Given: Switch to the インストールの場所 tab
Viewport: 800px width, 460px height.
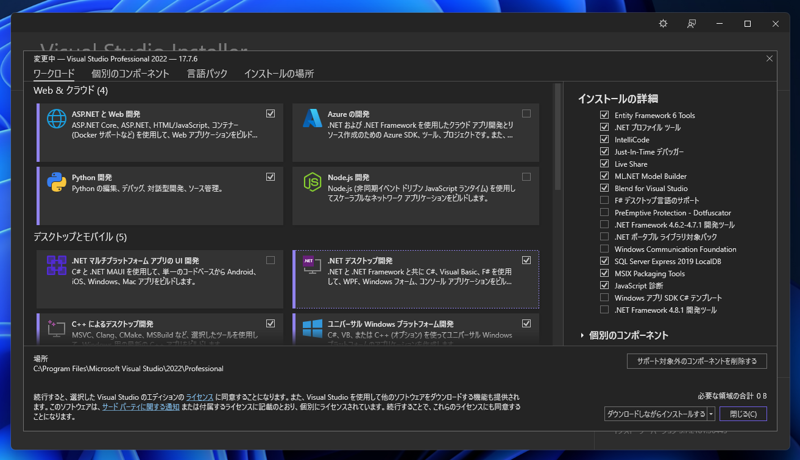Looking at the screenshot, I should (279, 74).
